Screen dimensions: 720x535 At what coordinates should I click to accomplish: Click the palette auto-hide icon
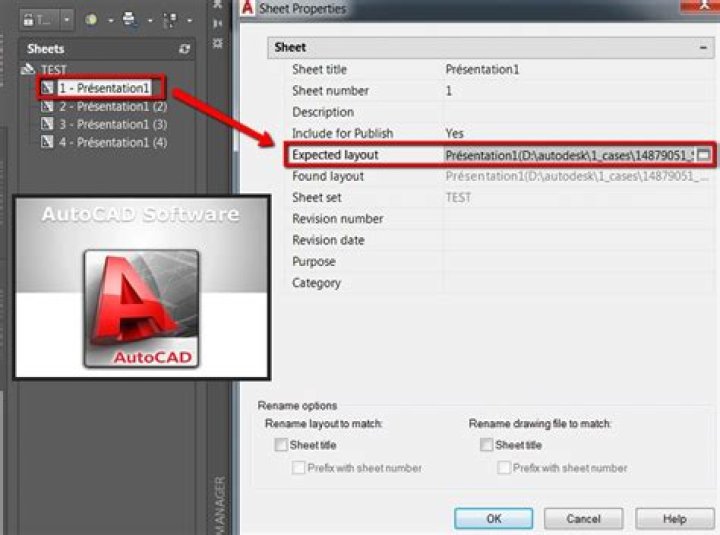[218, 23]
